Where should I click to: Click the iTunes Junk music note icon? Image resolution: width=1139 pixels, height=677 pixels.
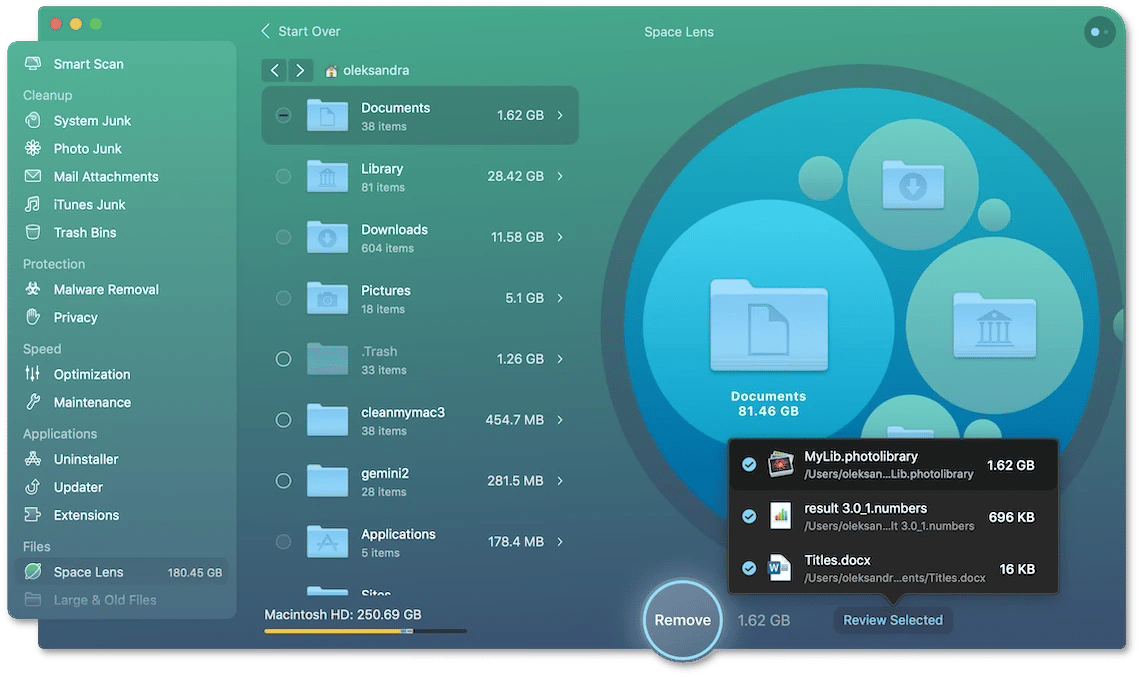(x=33, y=204)
